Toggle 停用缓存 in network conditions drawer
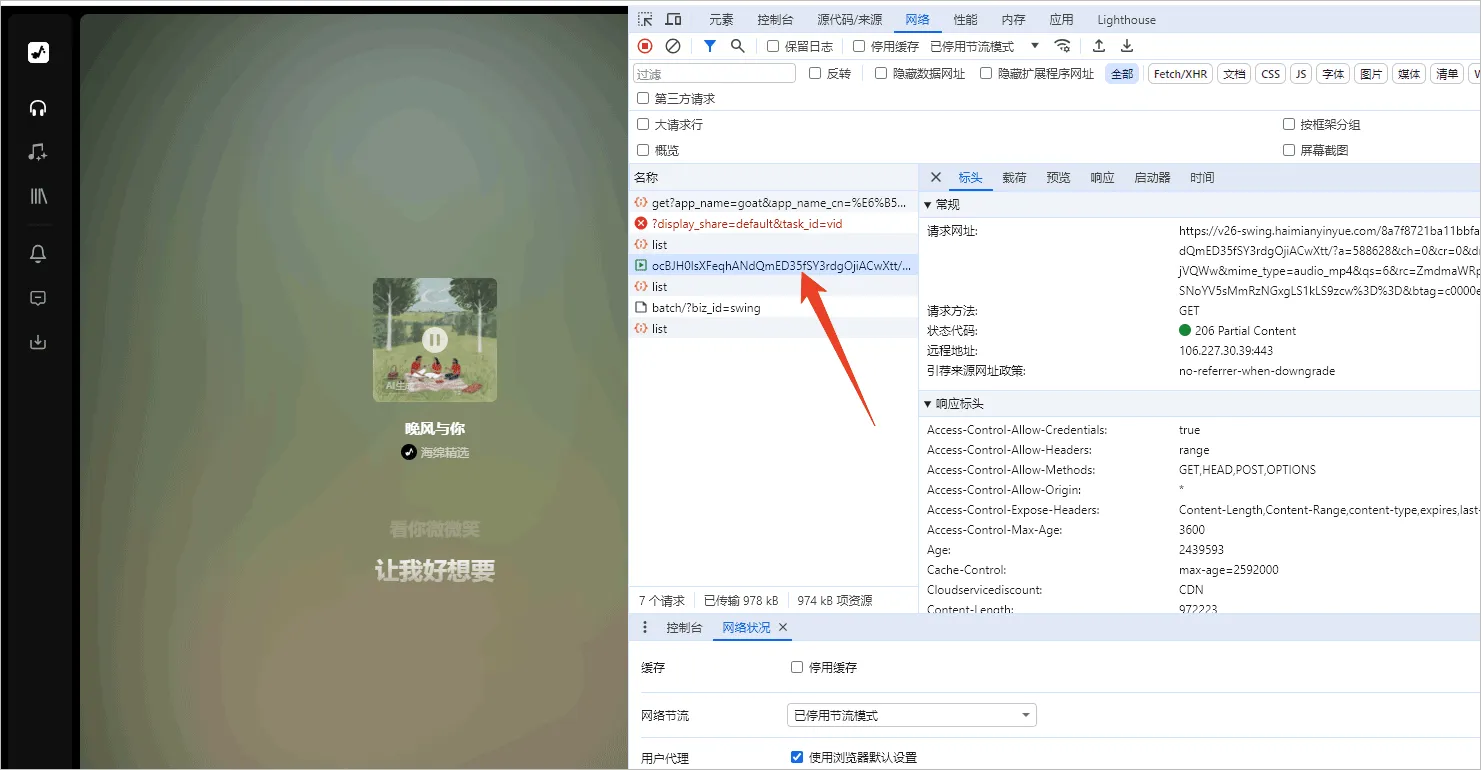 [x=797, y=667]
